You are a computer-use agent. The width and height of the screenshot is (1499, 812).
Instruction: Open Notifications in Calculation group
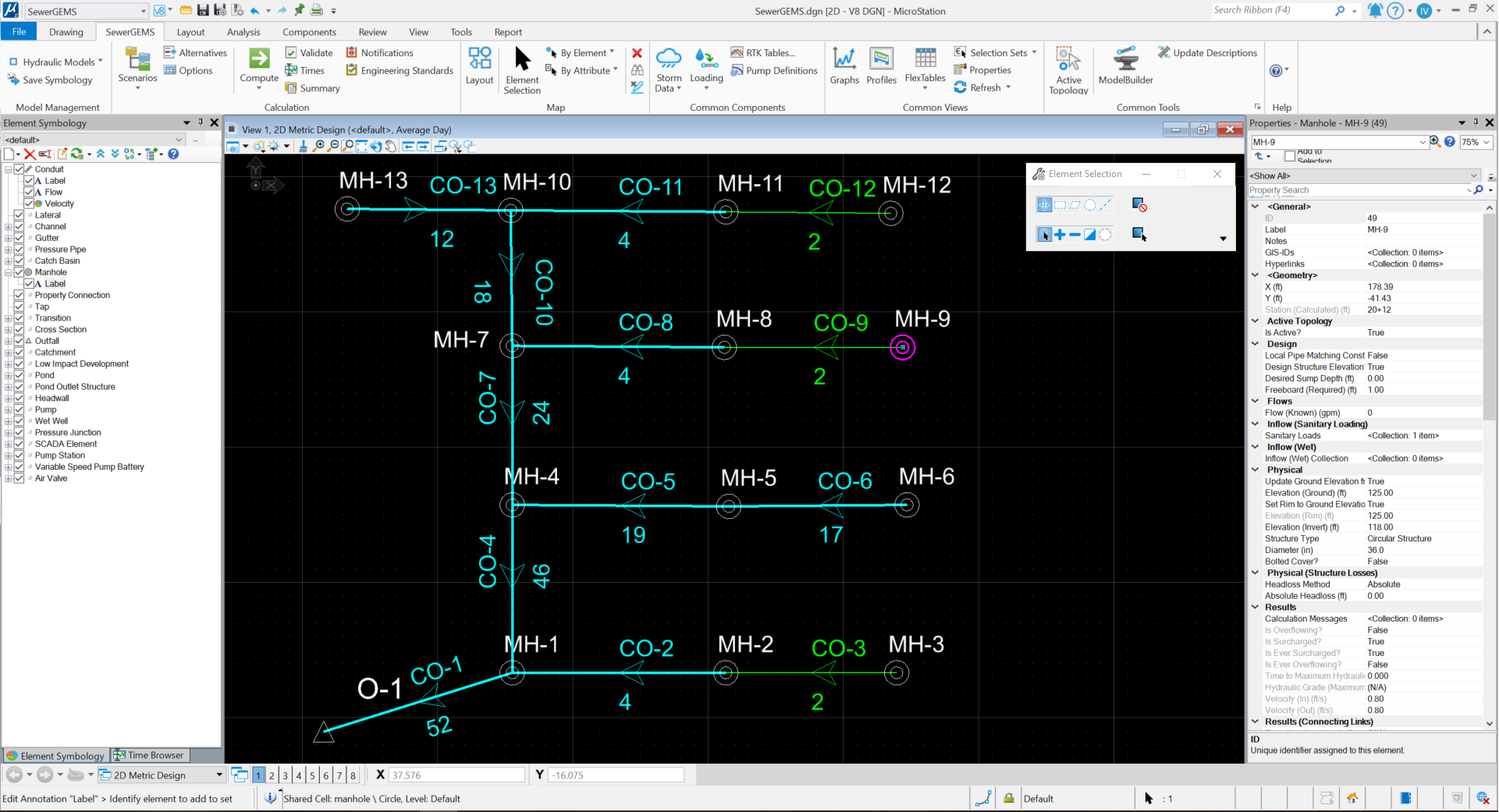coord(380,52)
